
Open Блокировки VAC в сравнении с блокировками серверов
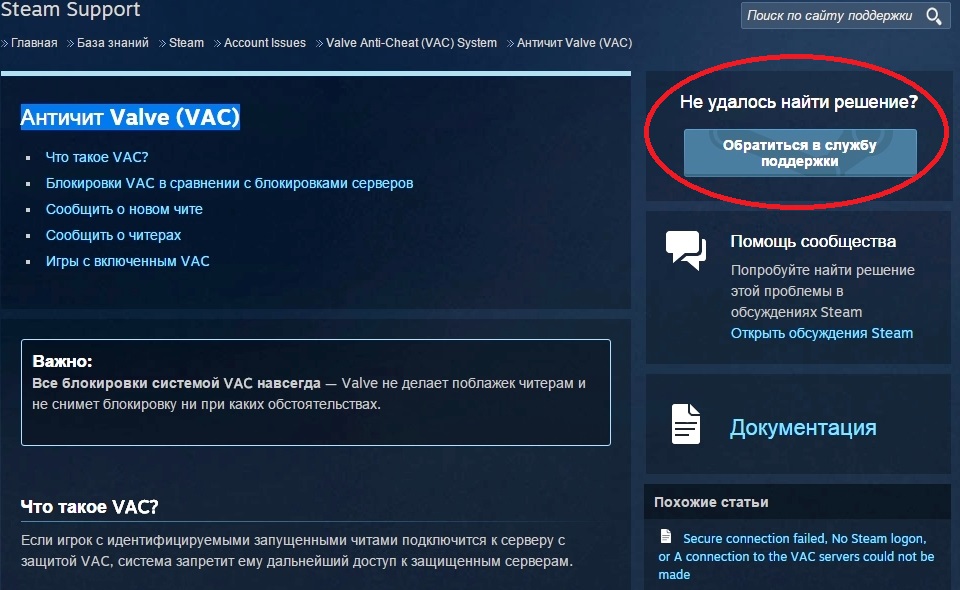coord(230,183)
